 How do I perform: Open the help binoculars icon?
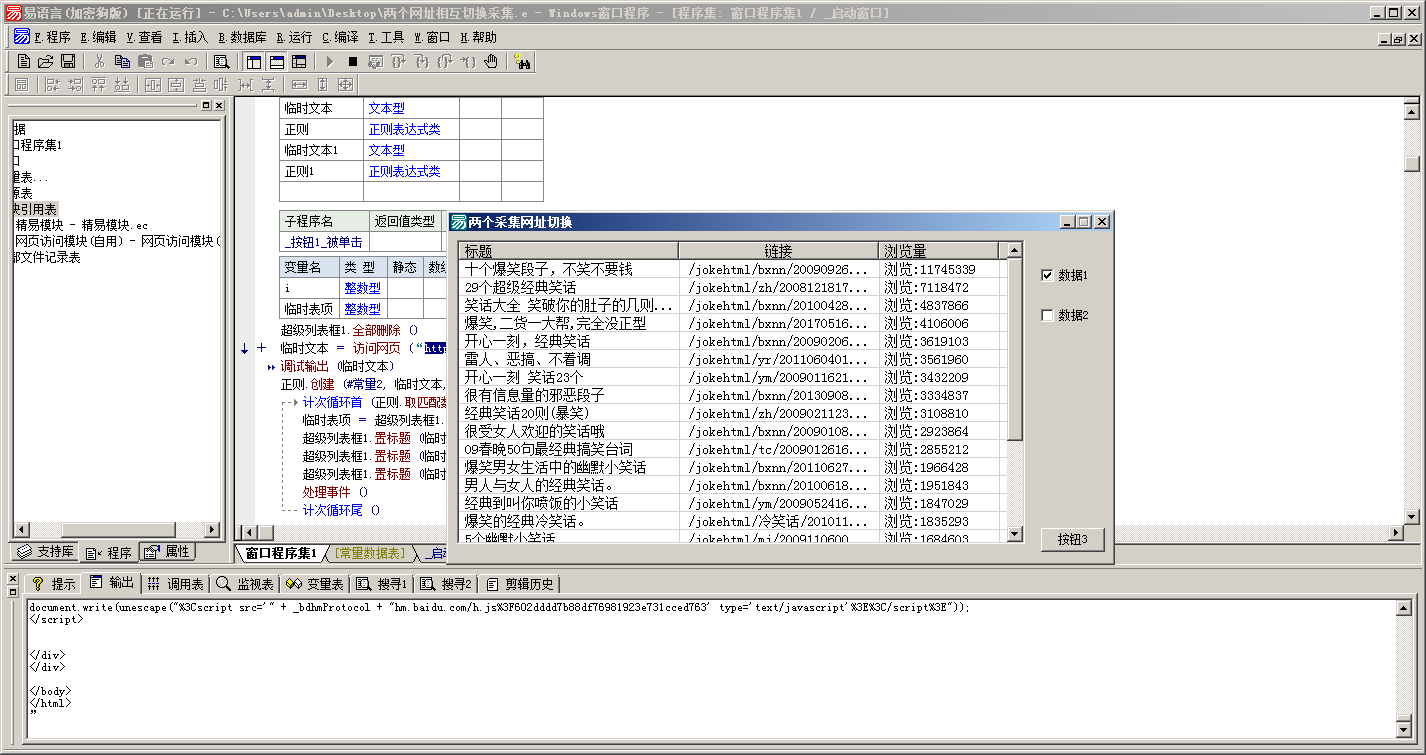[522, 61]
